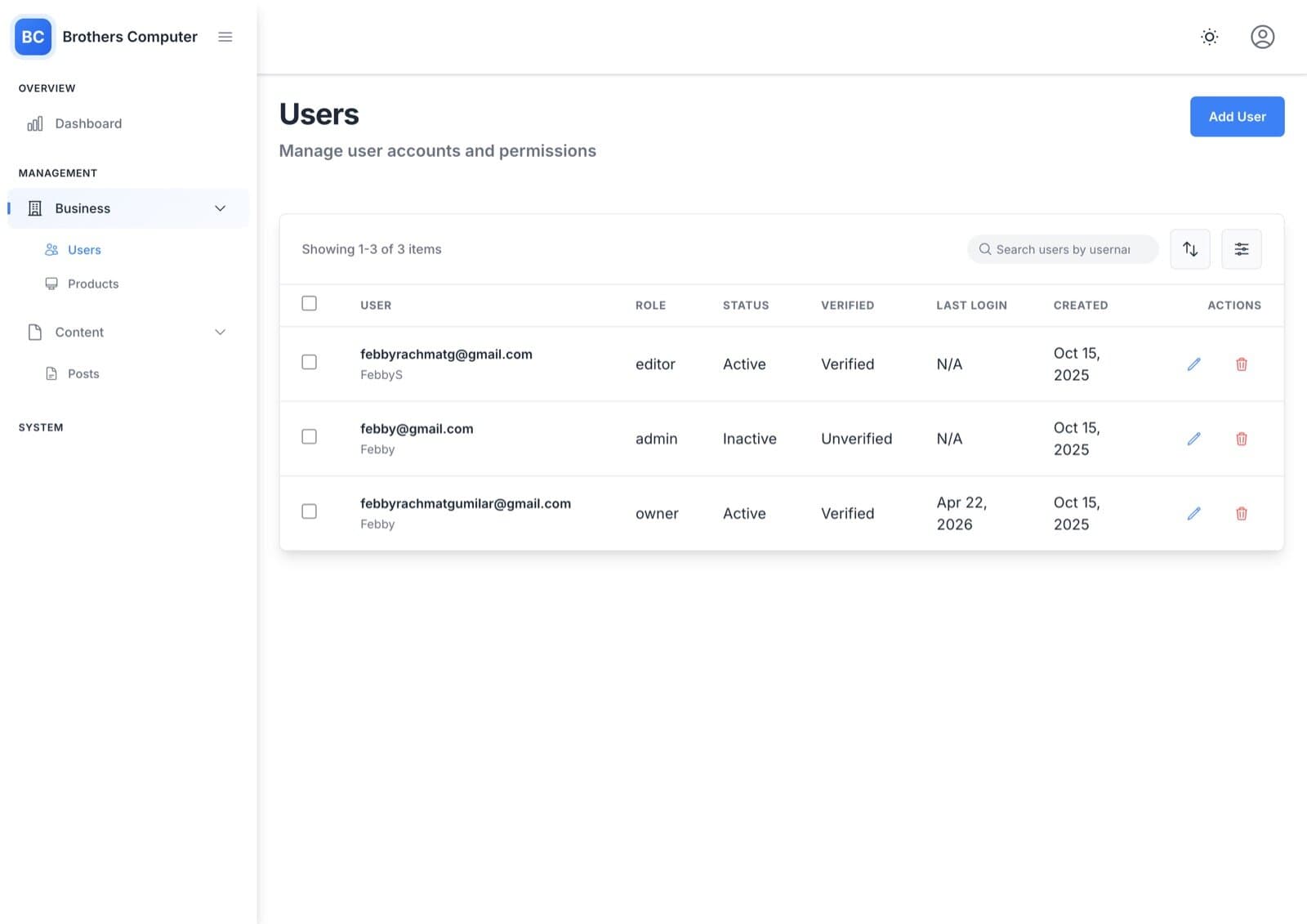Image resolution: width=1307 pixels, height=924 pixels.
Task: Open Posts under Content
Action: point(83,373)
